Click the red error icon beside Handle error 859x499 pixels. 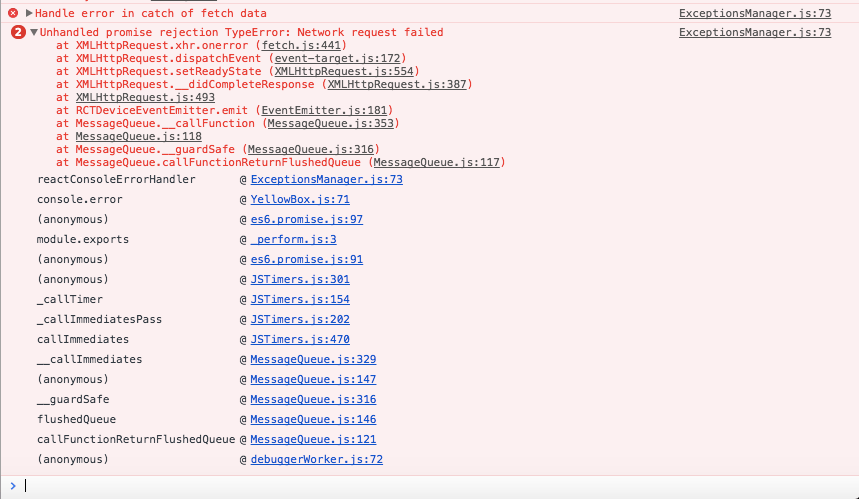coord(13,13)
